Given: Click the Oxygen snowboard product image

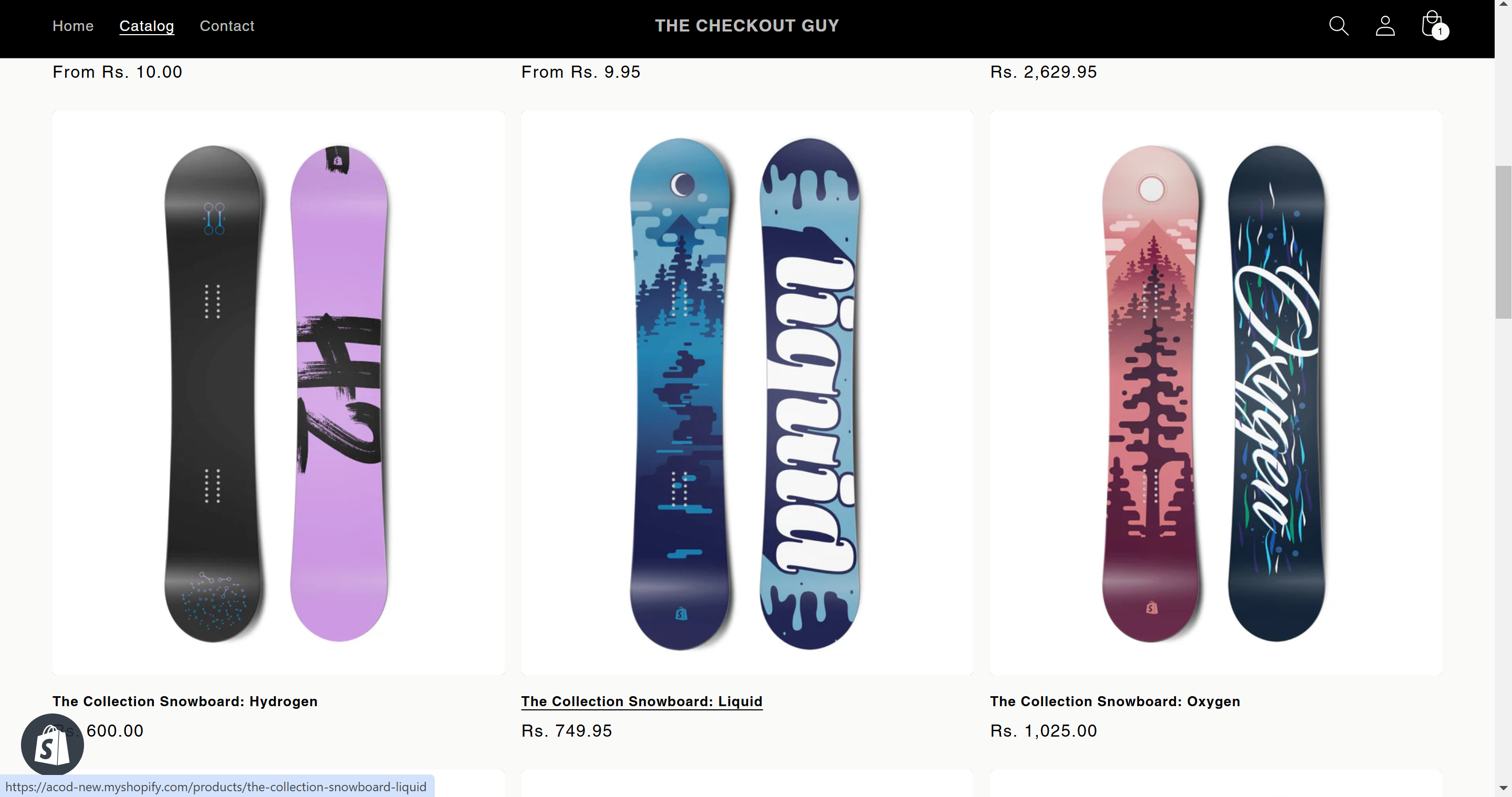Looking at the screenshot, I should tap(1215, 393).
